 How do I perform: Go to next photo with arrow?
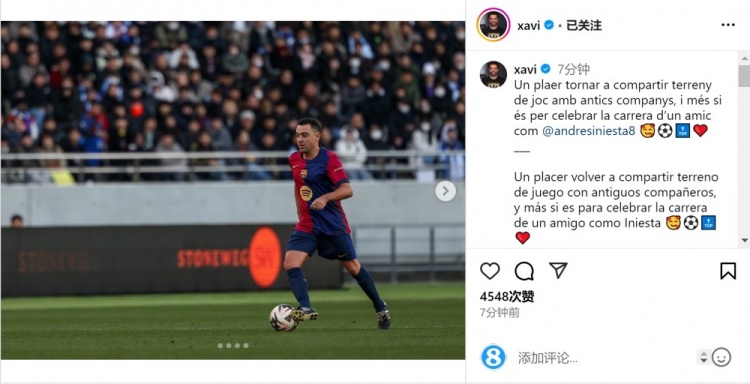(x=445, y=191)
